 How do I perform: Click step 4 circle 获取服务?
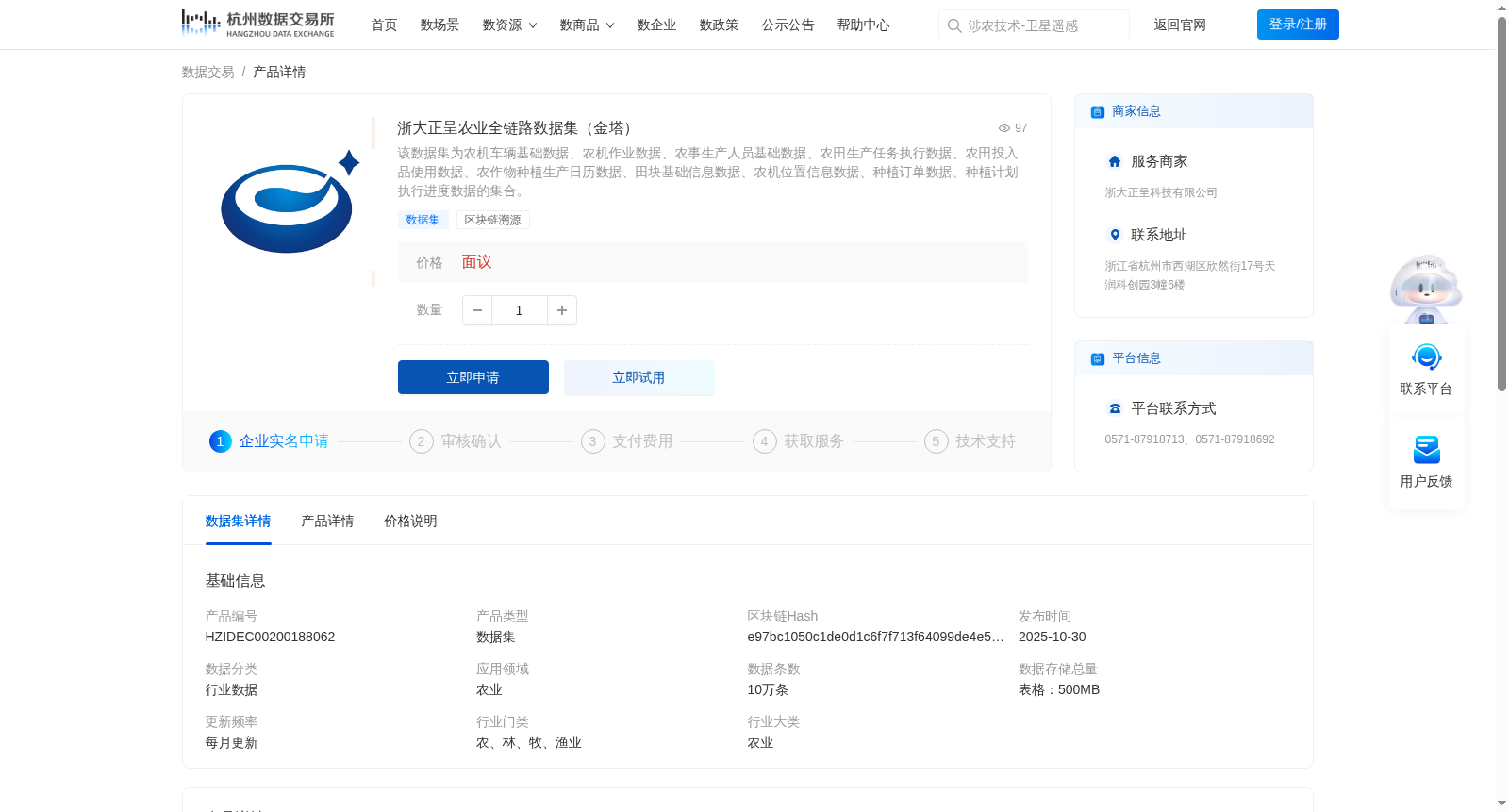(765, 441)
